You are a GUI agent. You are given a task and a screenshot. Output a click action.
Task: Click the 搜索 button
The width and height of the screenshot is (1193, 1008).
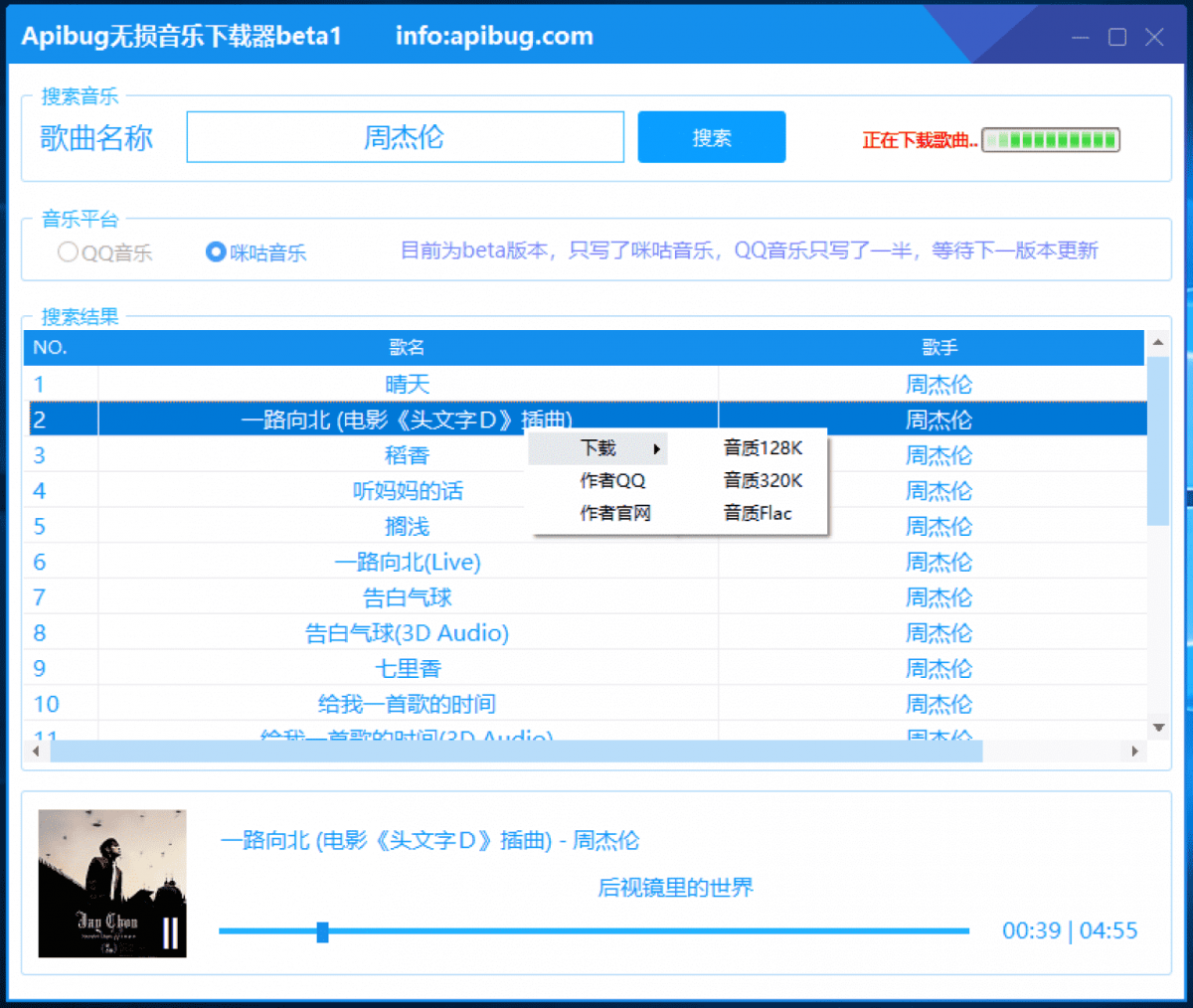click(712, 137)
